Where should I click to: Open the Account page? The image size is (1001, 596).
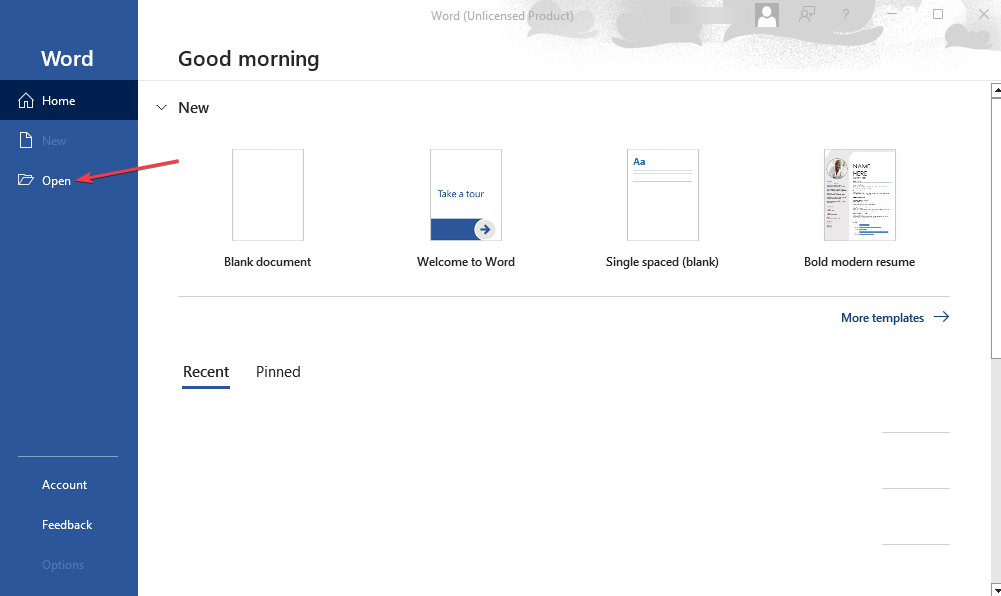(x=64, y=485)
